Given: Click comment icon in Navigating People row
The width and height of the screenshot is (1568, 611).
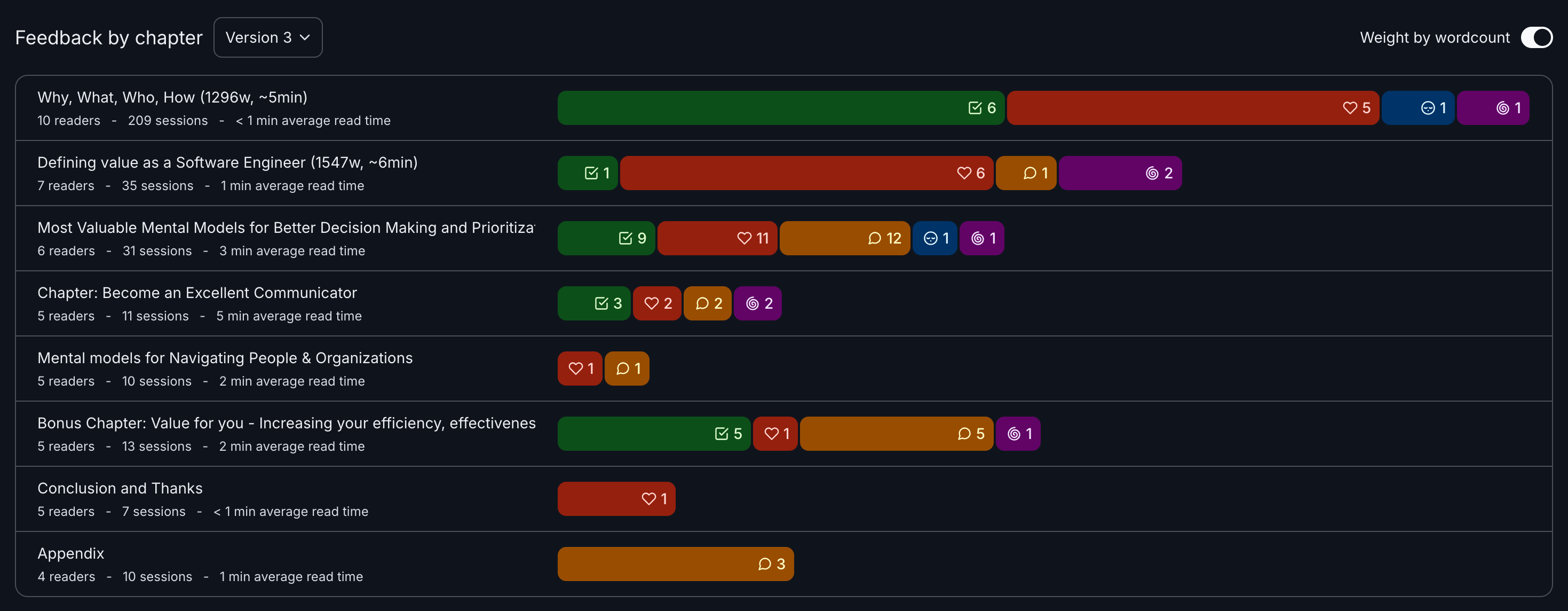Looking at the screenshot, I should (x=622, y=369).
